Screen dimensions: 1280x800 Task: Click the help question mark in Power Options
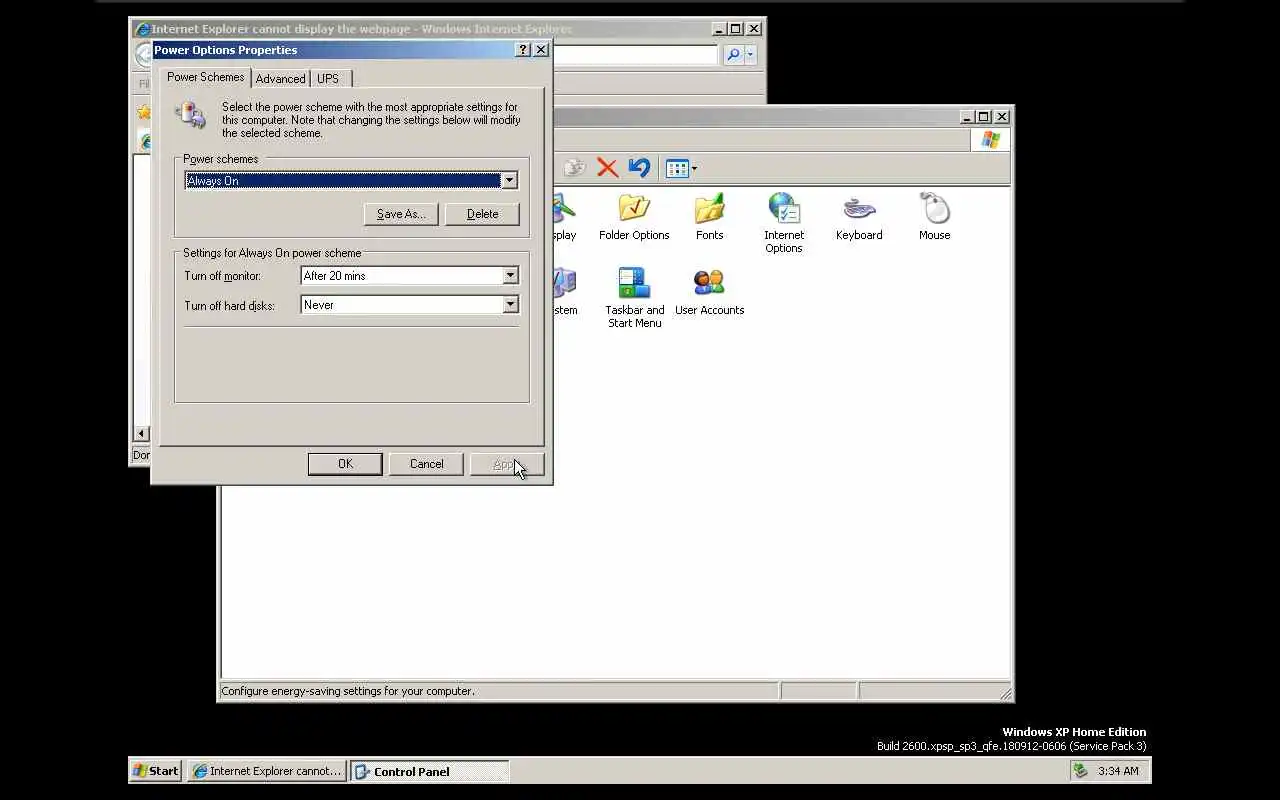pyautogui.click(x=523, y=50)
